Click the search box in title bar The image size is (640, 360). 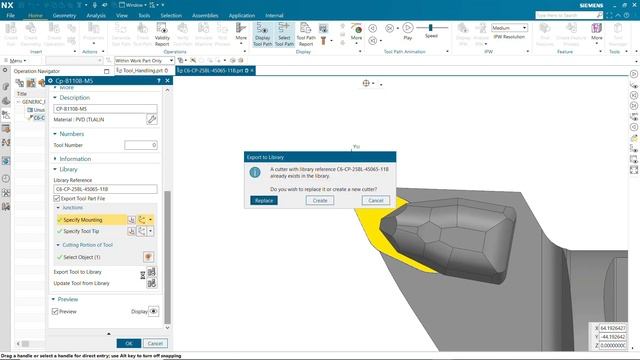coord(569,15)
